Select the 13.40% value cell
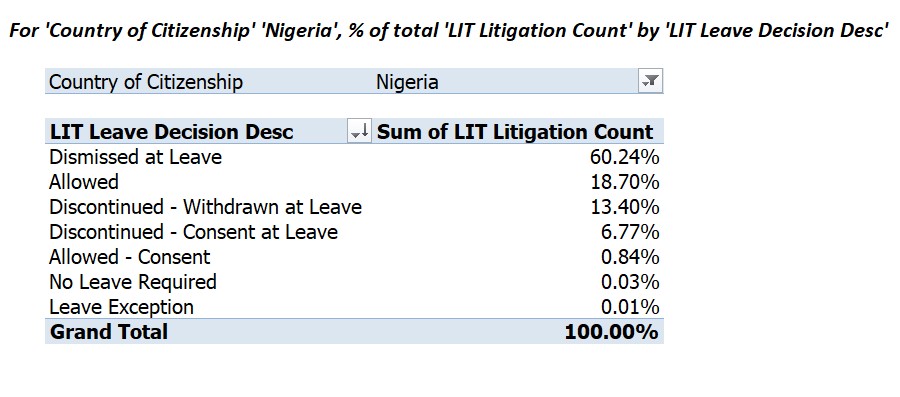This screenshot has height=397, width=900. 625,207
